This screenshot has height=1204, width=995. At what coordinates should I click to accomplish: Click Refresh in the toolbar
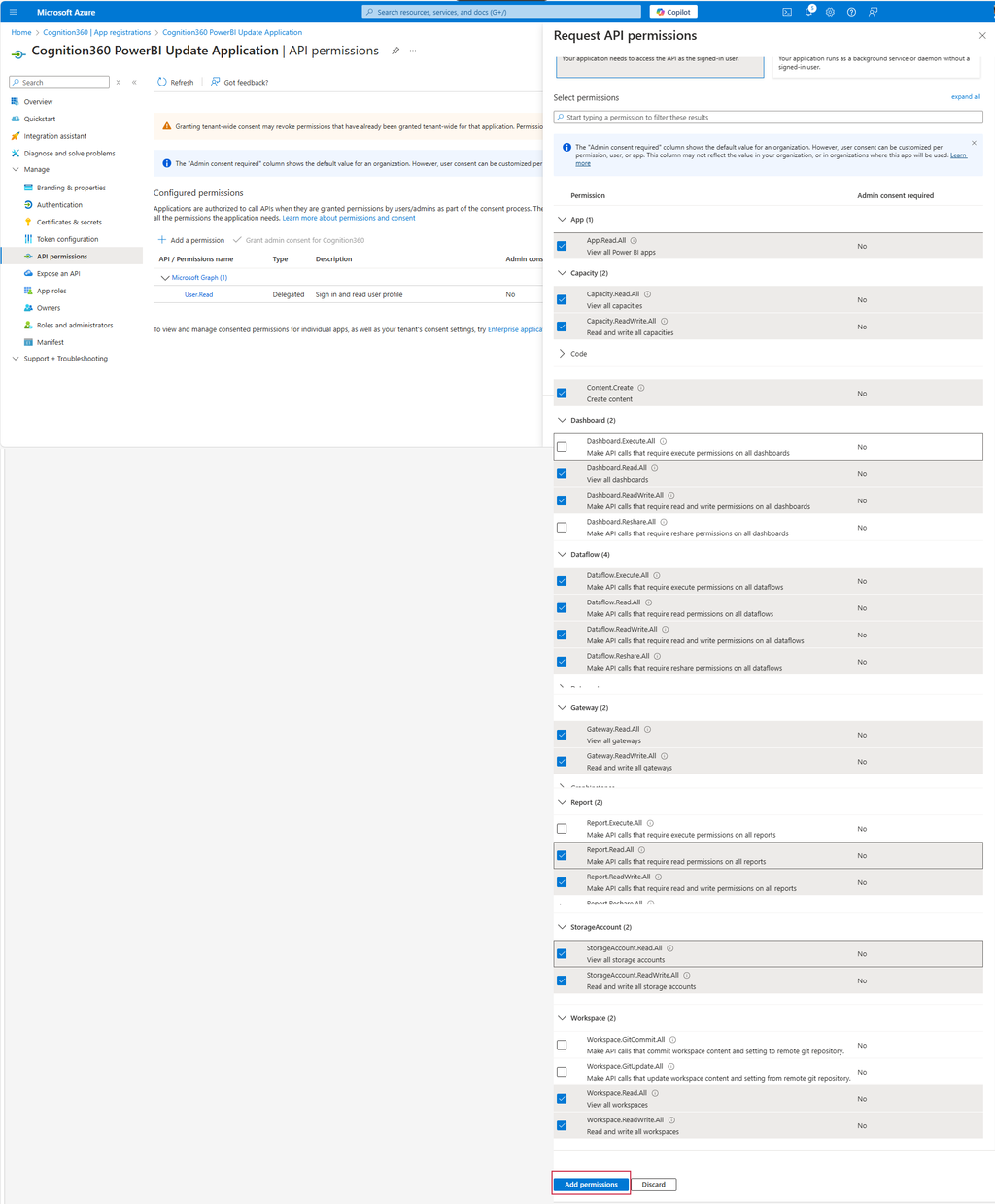pyautogui.click(x=176, y=83)
